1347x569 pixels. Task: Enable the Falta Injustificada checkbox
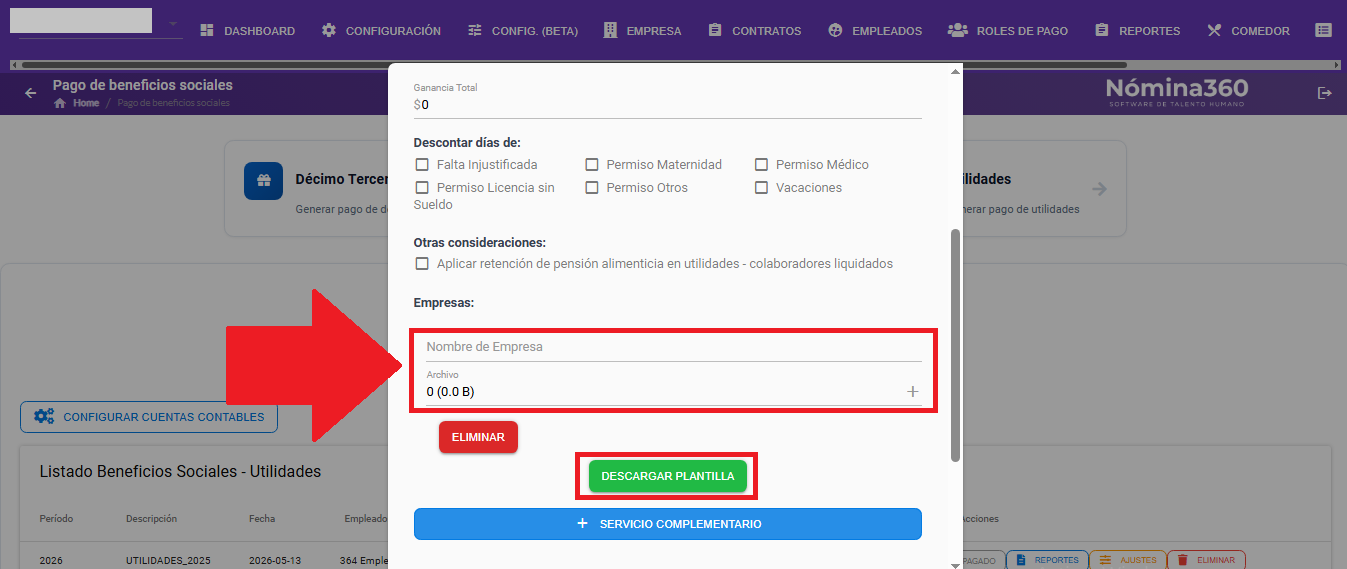pos(422,164)
